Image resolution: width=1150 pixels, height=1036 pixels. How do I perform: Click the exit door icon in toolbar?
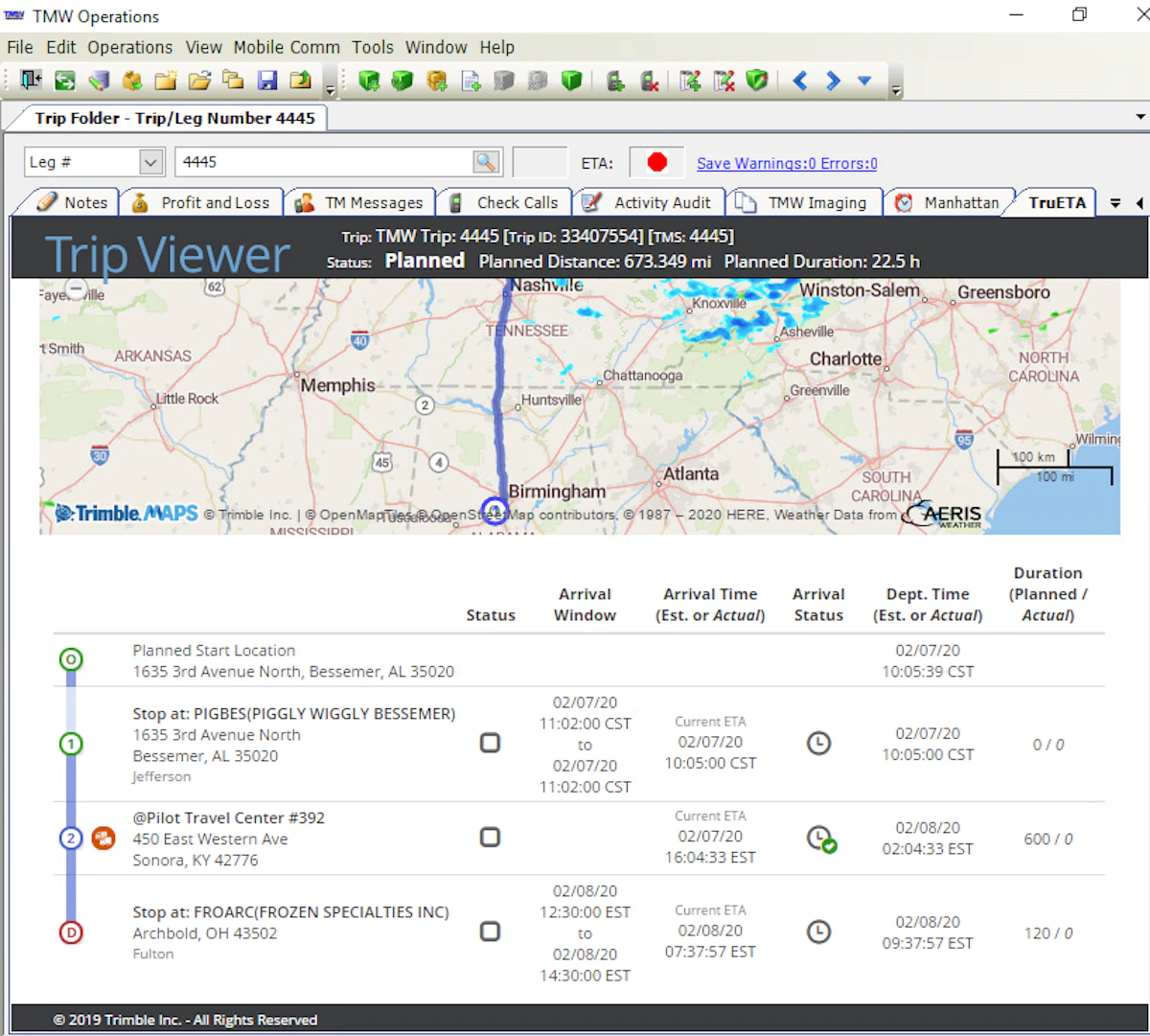pos(31,81)
